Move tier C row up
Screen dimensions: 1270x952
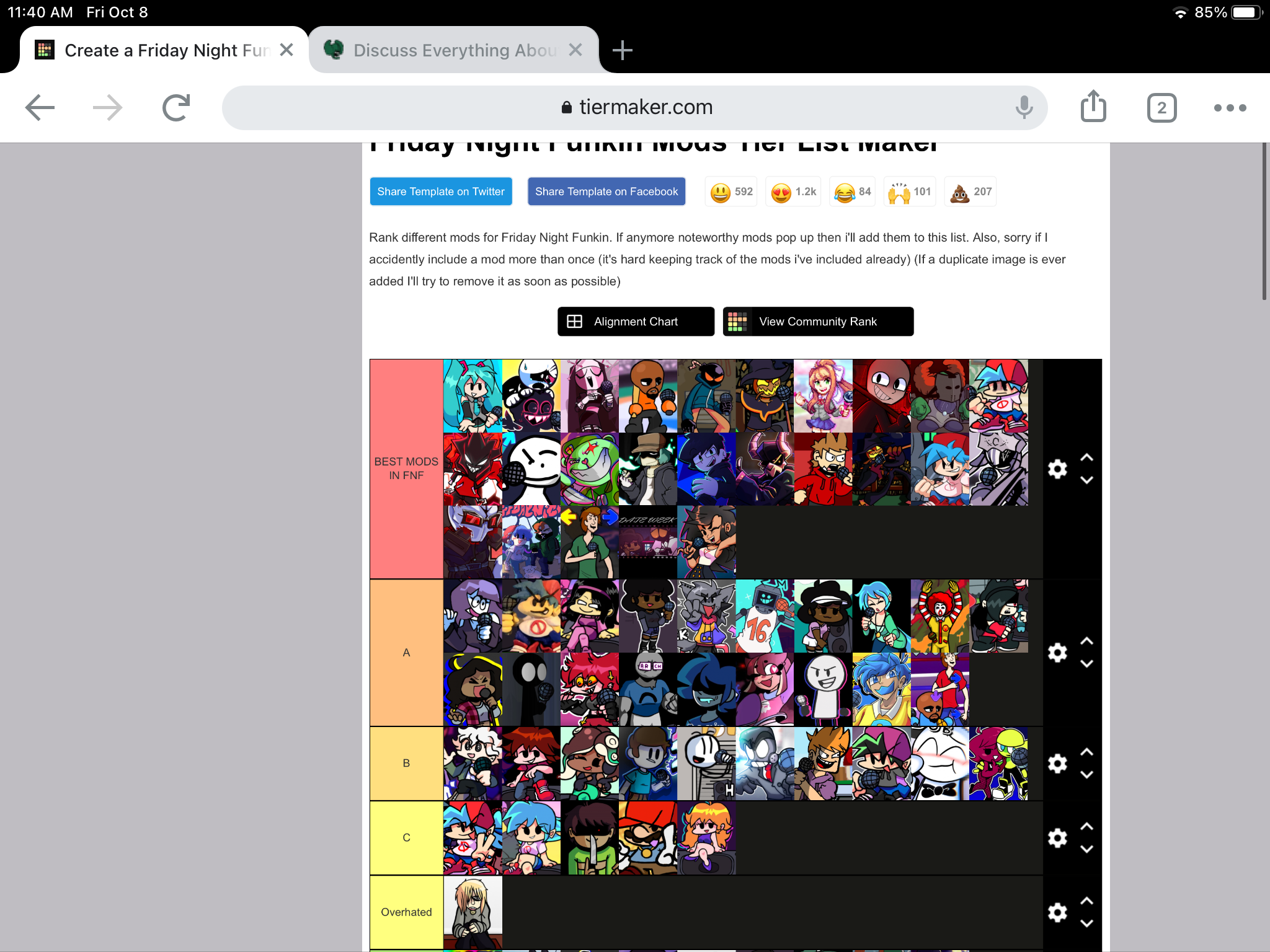coord(1086,826)
